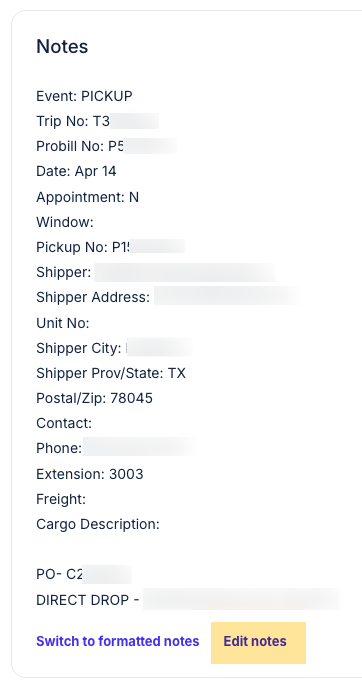Select the Shipper Prov/State: TX text
Screen dimensions: 362x688
[x=111, y=373]
